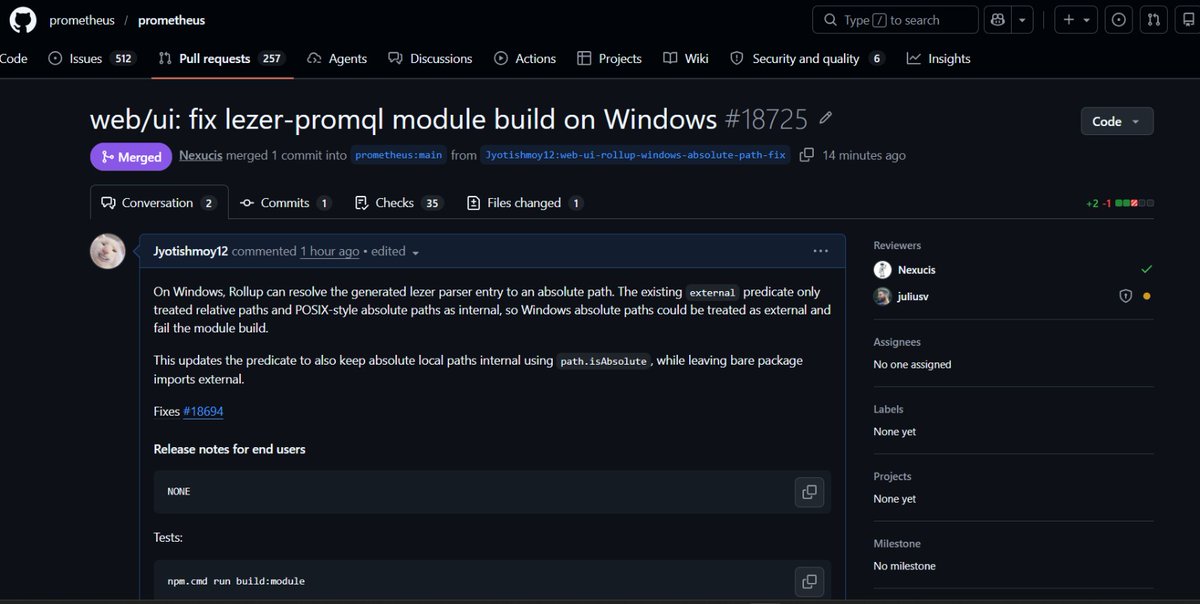This screenshot has height=604, width=1200.
Task: Go to the Actions tab
Action: click(x=525, y=59)
